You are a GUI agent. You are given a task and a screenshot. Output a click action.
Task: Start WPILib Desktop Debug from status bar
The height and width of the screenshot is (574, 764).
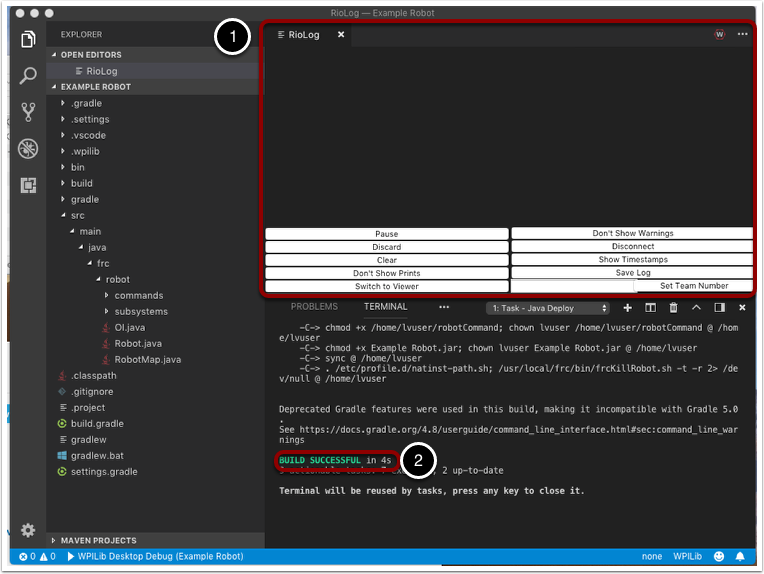pos(155,556)
